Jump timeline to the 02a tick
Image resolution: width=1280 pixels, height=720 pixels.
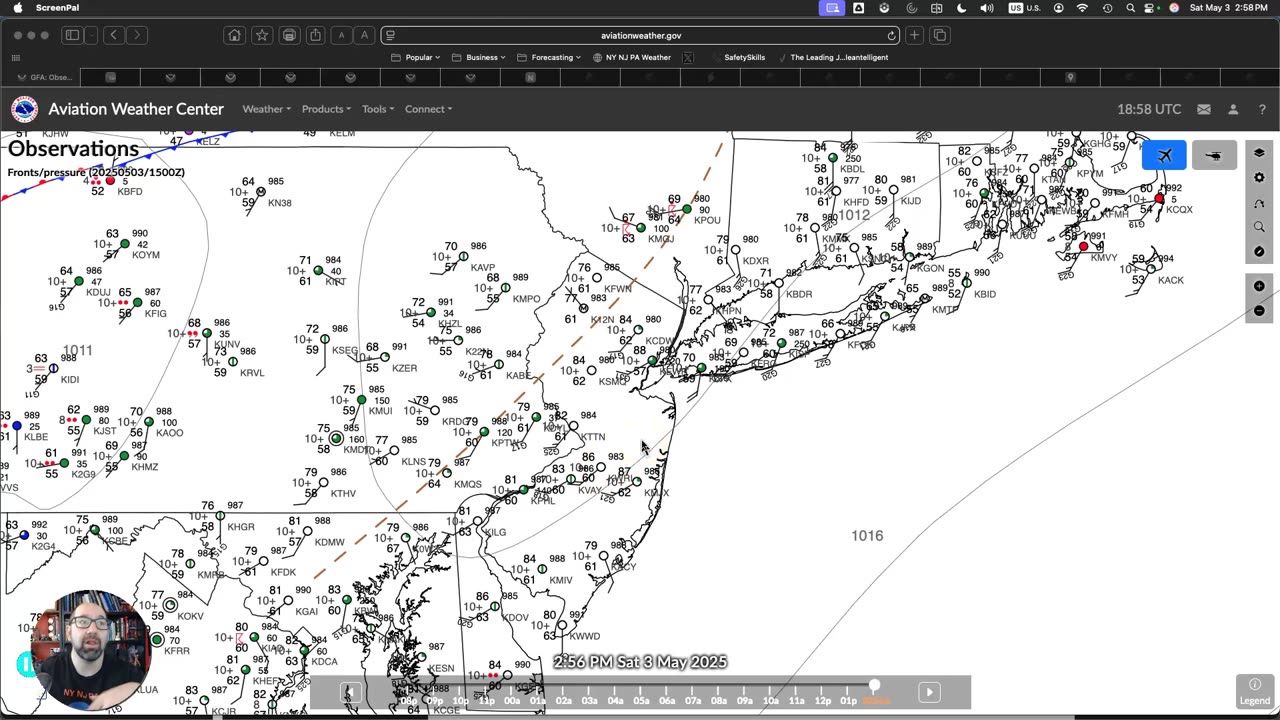pos(563,701)
